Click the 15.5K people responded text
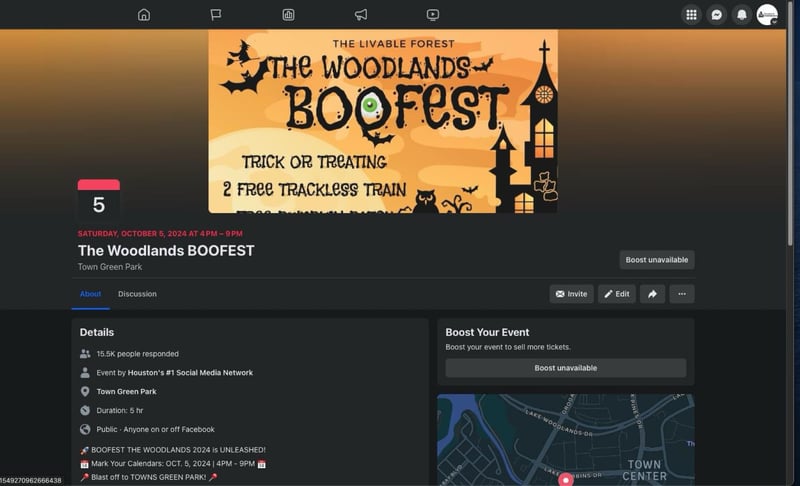The image size is (800, 486). [x=138, y=354]
